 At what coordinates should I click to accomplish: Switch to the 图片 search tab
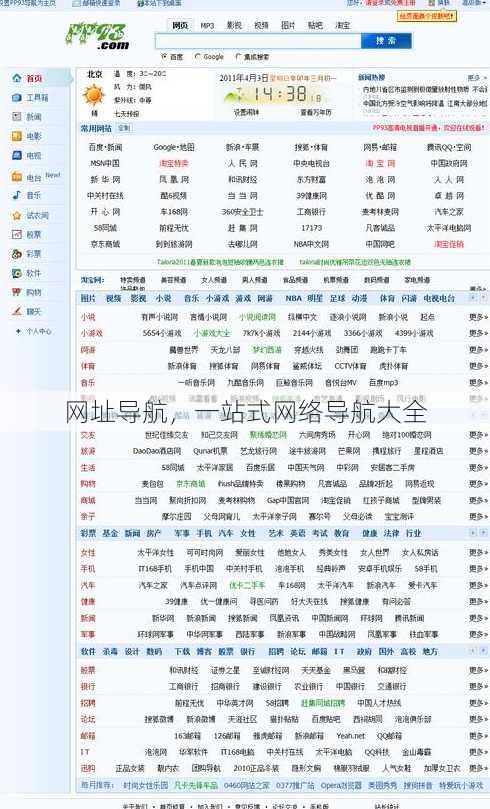coord(288,25)
